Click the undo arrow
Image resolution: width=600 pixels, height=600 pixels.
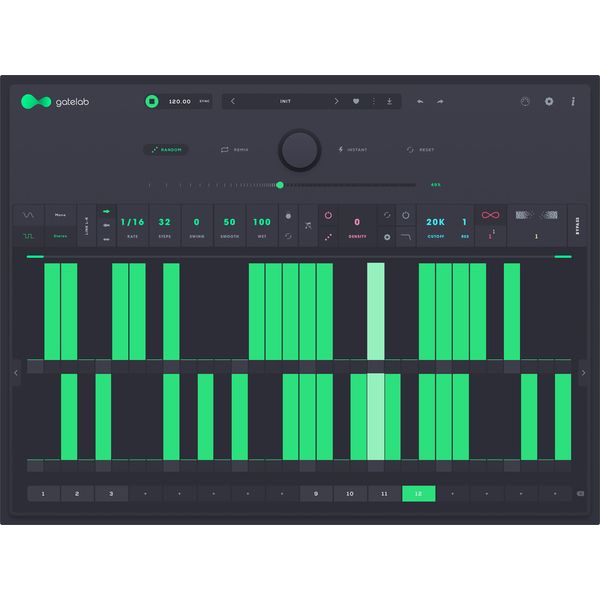coord(420,101)
